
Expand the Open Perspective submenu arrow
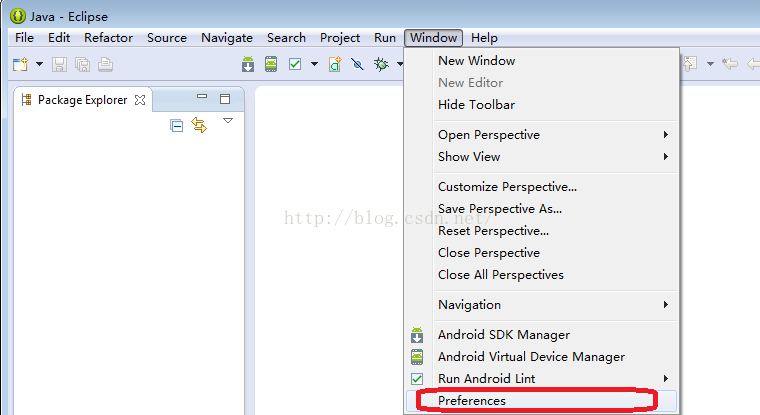pos(666,134)
